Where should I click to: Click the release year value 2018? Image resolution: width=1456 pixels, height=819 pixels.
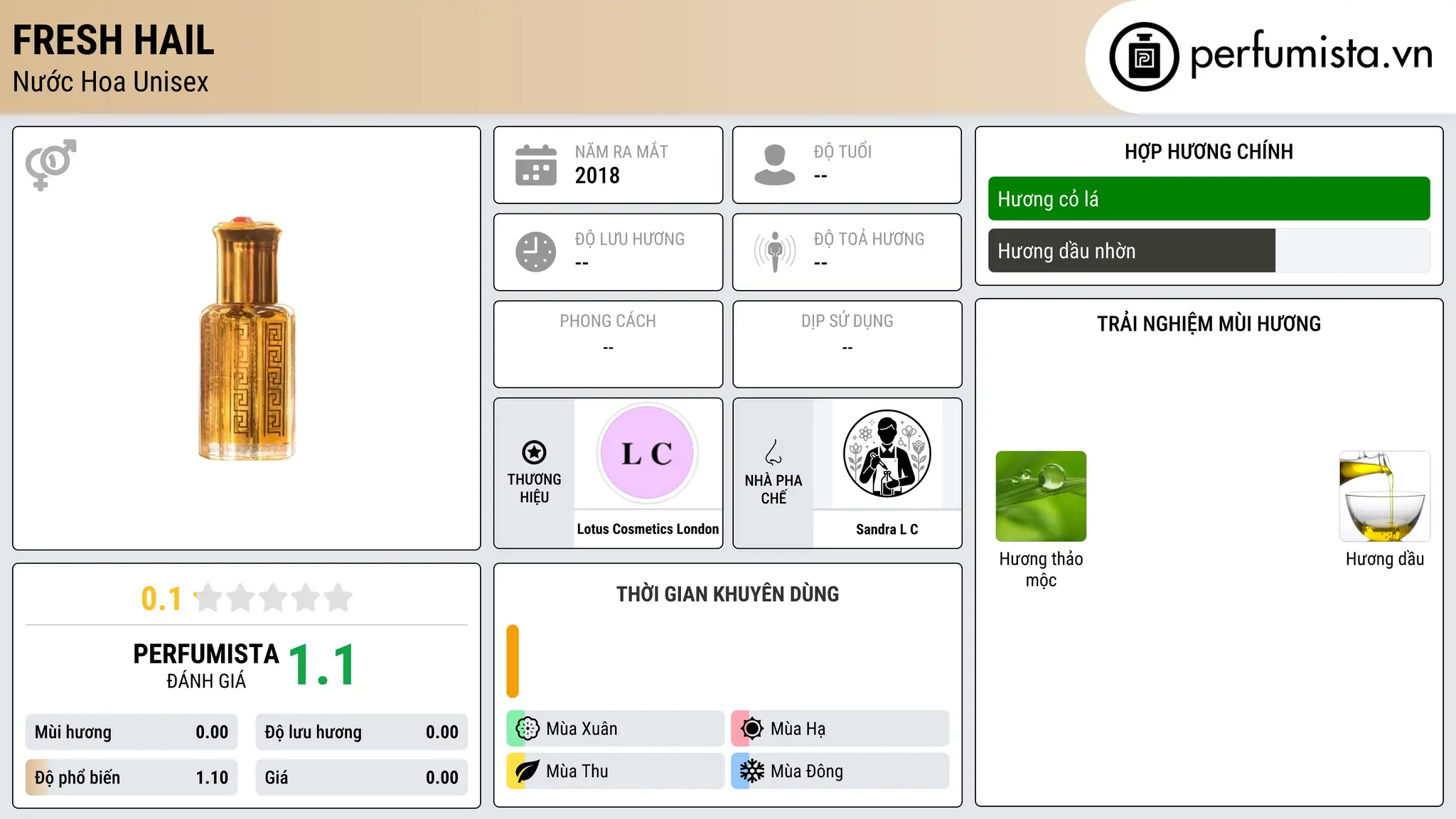tap(597, 176)
